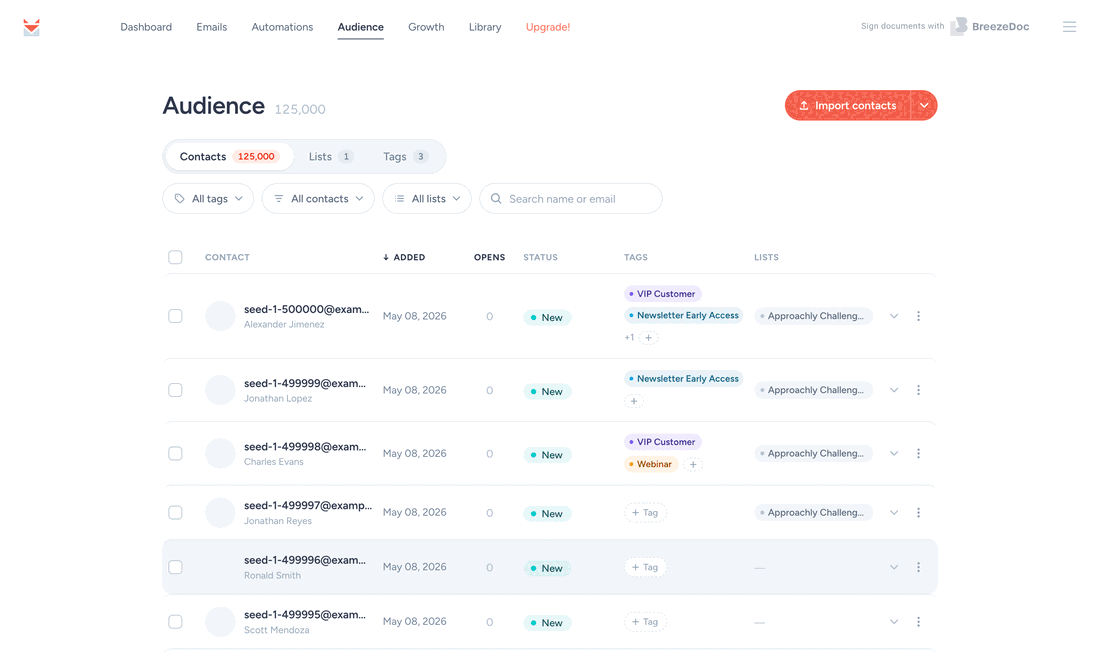The image size is (1100, 658).
Task: Click plus icon next to Webinar tag
Action: coord(693,464)
